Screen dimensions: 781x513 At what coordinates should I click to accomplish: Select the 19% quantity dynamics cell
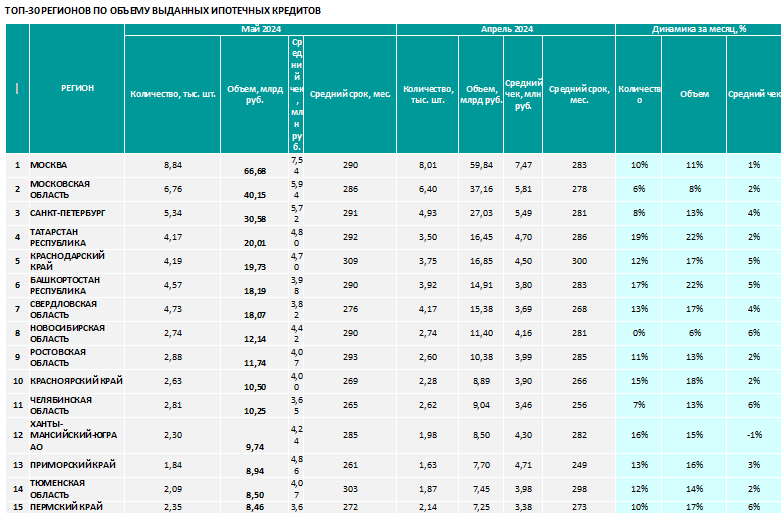tap(639, 238)
